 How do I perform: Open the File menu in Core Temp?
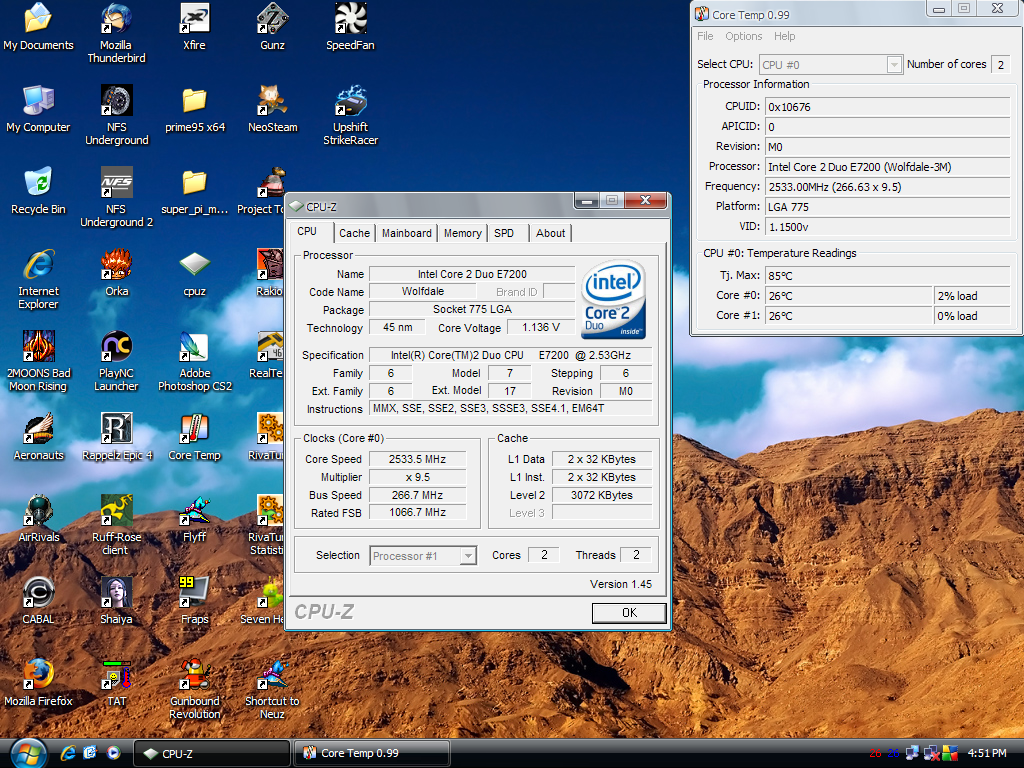(x=705, y=37)
